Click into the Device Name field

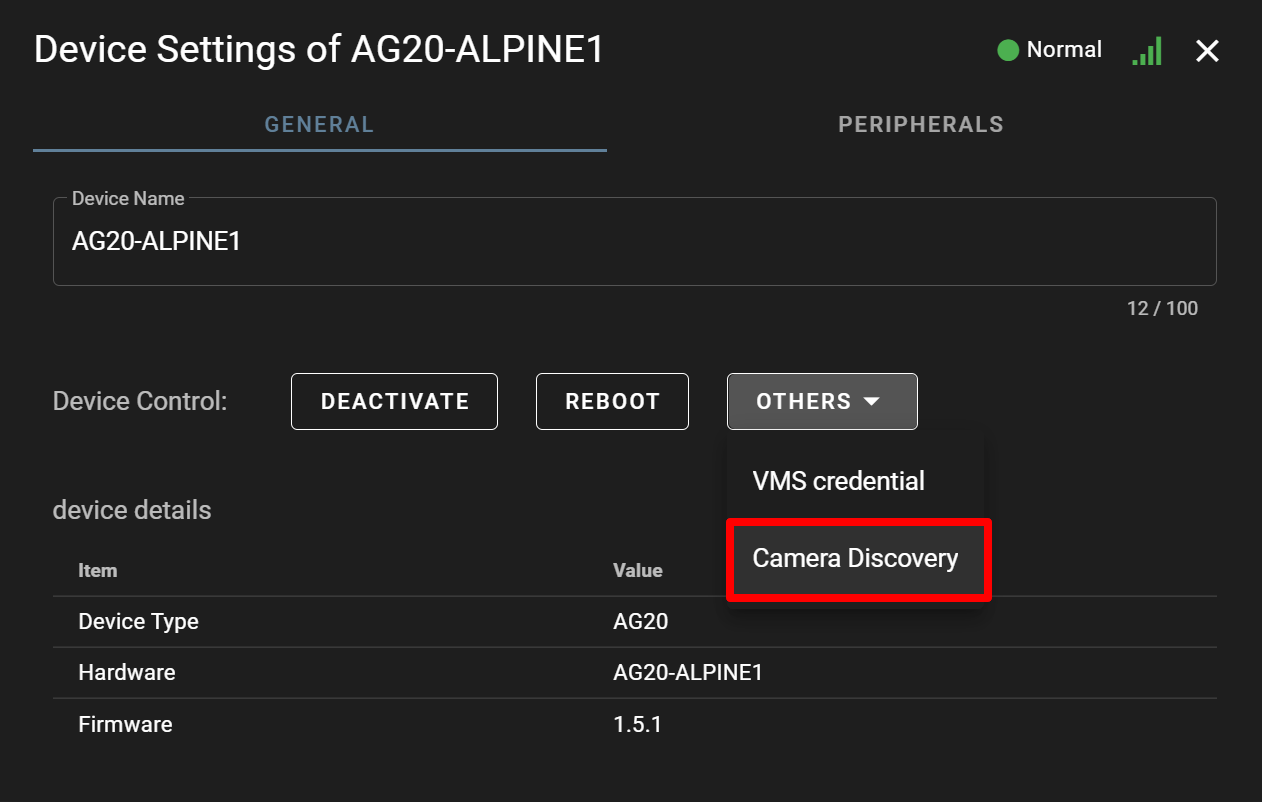click(634, 242)
